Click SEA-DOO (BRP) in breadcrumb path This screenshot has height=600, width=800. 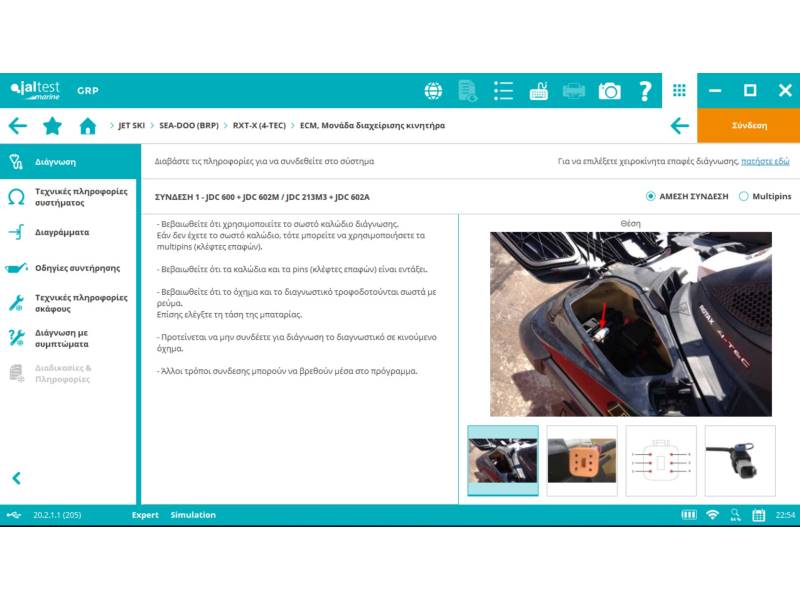pyautogui.click(x=189, y=126)
